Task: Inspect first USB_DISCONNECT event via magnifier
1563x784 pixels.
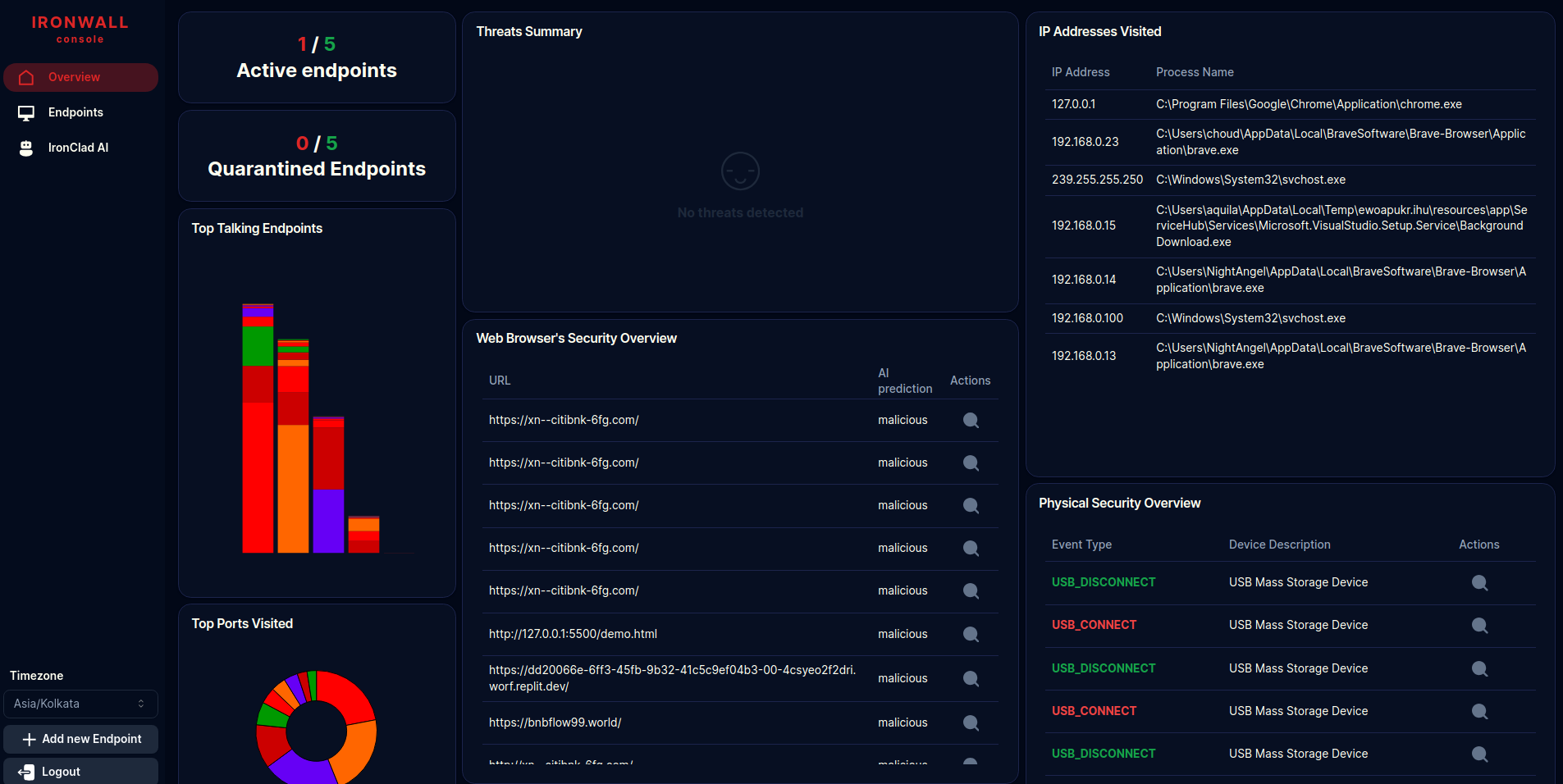Action: 1479,583
